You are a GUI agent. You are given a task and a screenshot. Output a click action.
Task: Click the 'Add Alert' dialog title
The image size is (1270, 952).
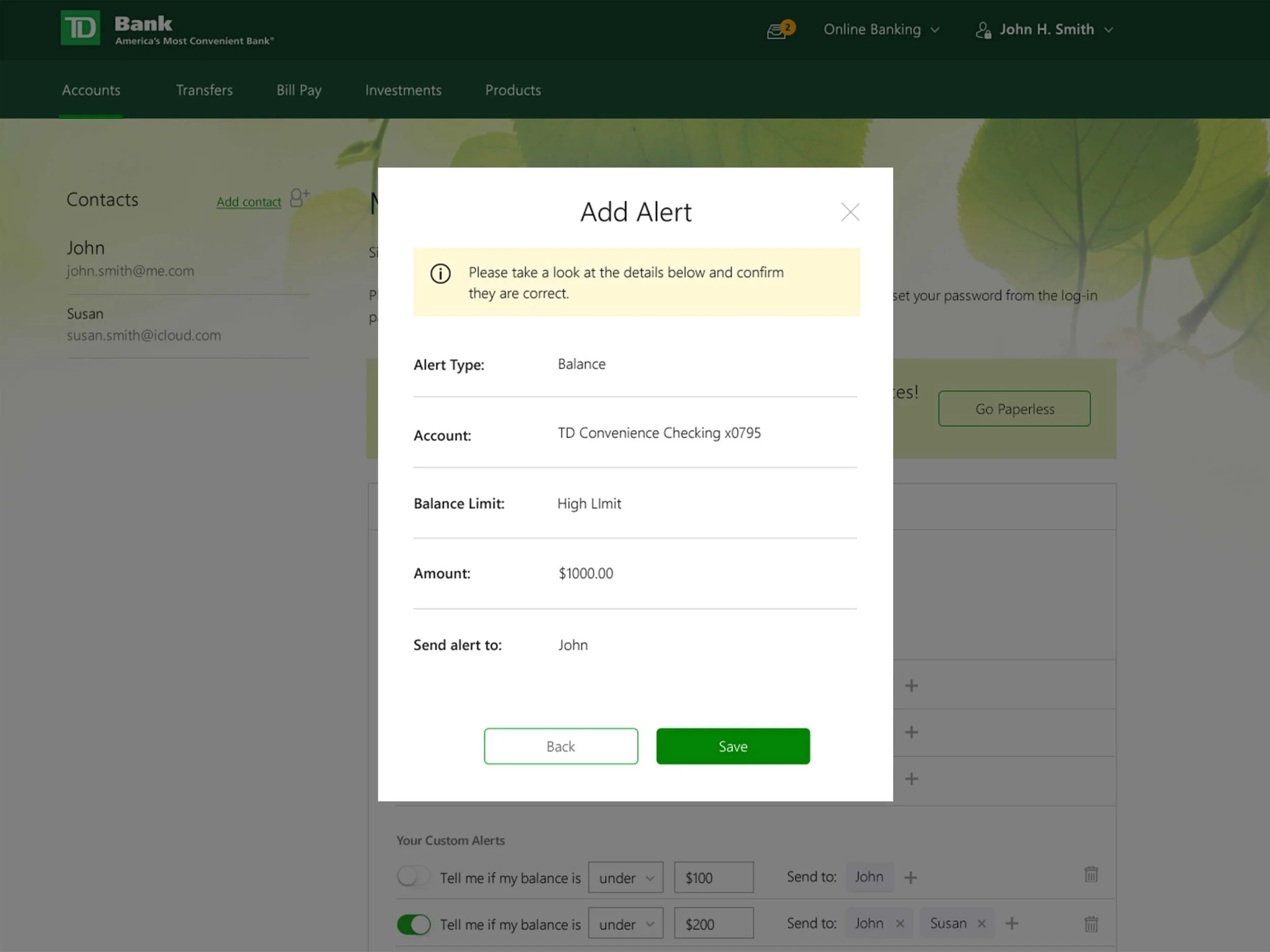coord(636,212)
